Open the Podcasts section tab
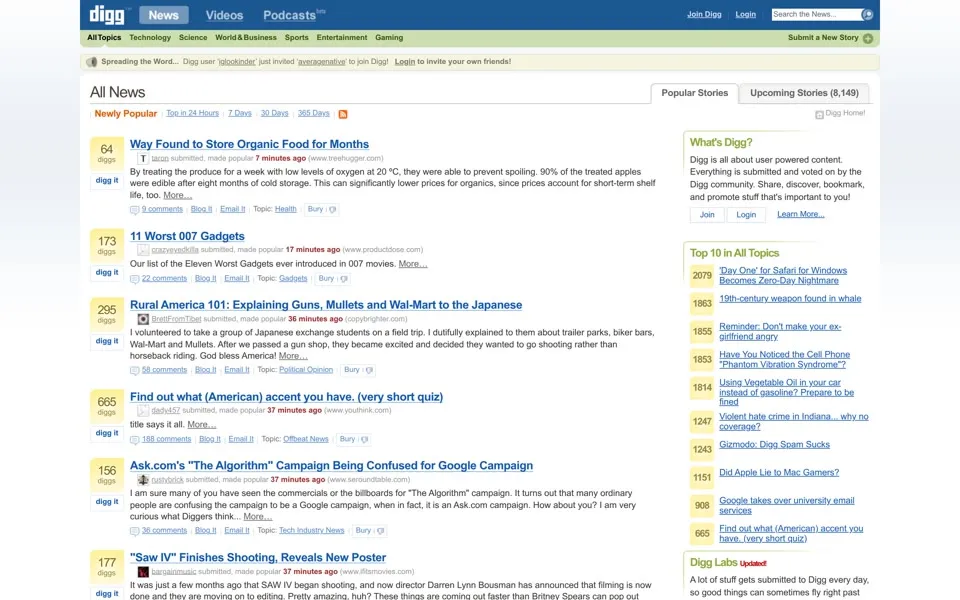The height and width of the screenshot is (600, 960). (290, 15)
